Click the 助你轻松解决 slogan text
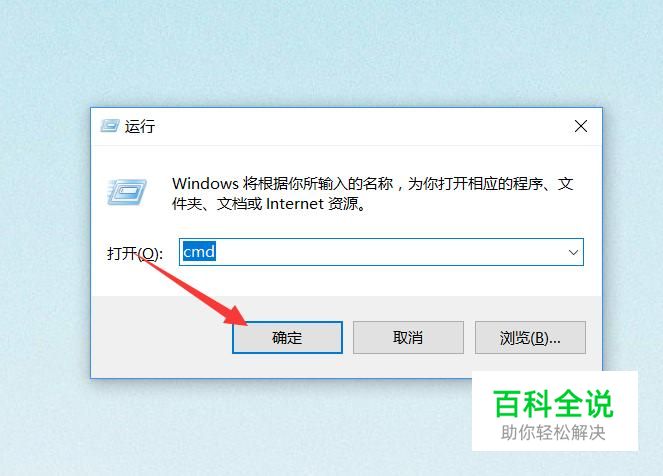The width and height of the screenshot is (663, 476). coord(553,432)
